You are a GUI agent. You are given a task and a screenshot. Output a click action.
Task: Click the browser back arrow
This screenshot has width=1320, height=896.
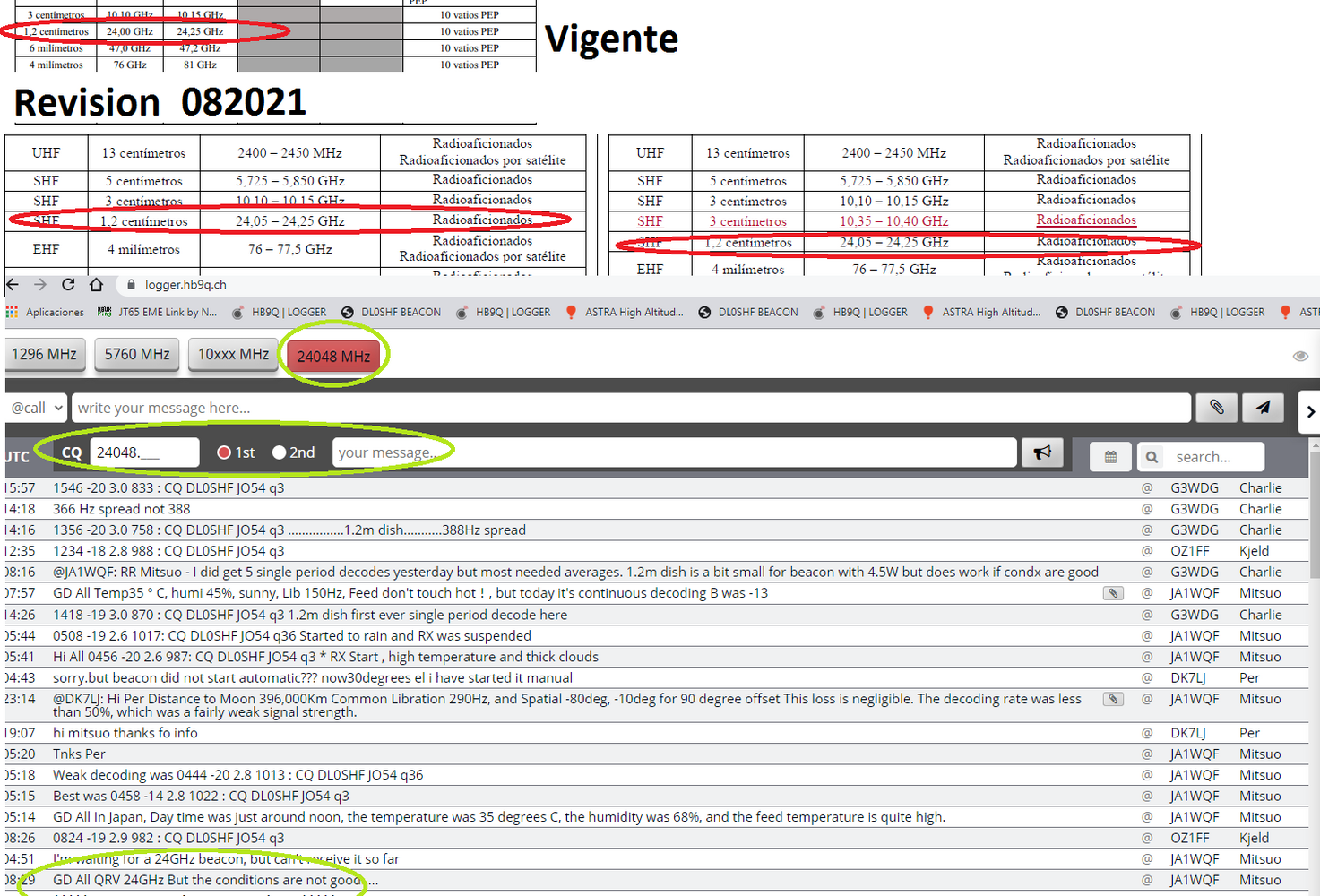click(13, 285)
